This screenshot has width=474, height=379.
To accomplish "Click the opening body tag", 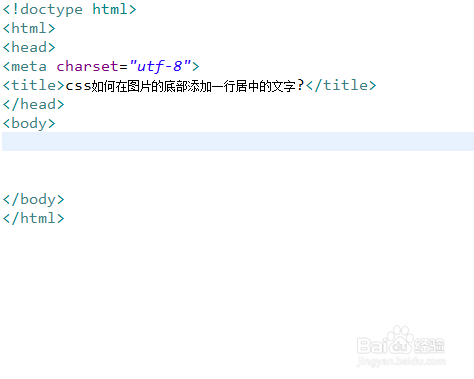I will [29, 123].
